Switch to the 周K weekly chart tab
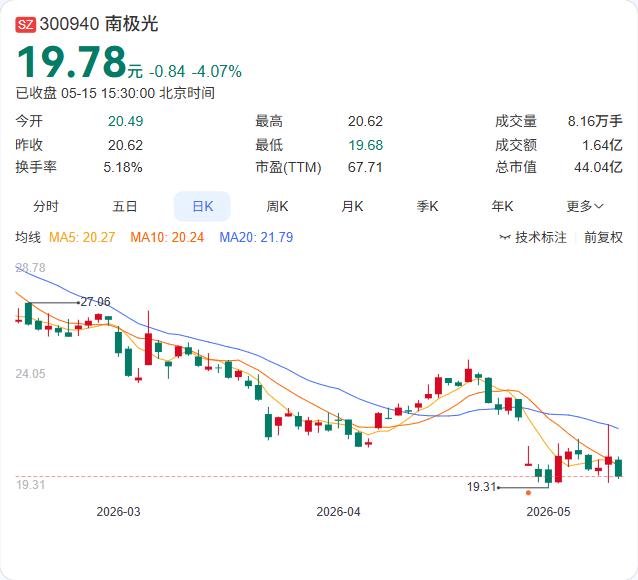Image resolution: width=638 pixels, height=580 pixels. coord(277,206)
